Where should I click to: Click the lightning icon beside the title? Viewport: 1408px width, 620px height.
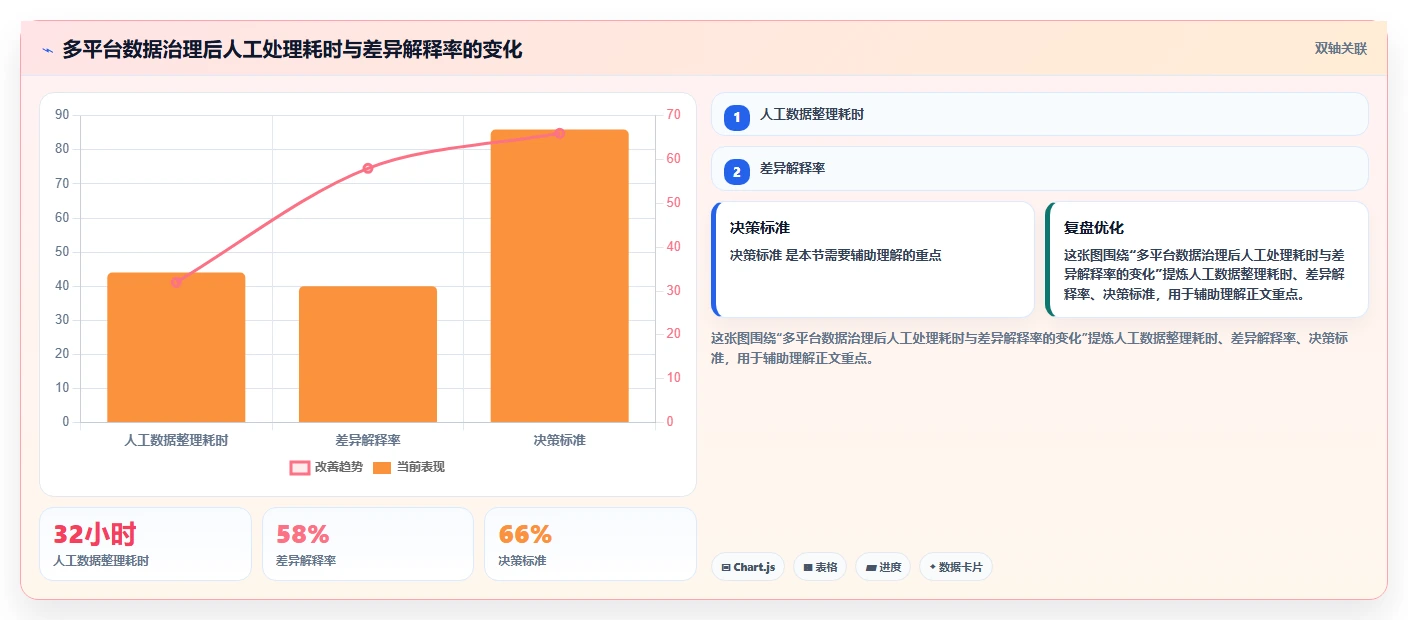click(x=47, y=50)
